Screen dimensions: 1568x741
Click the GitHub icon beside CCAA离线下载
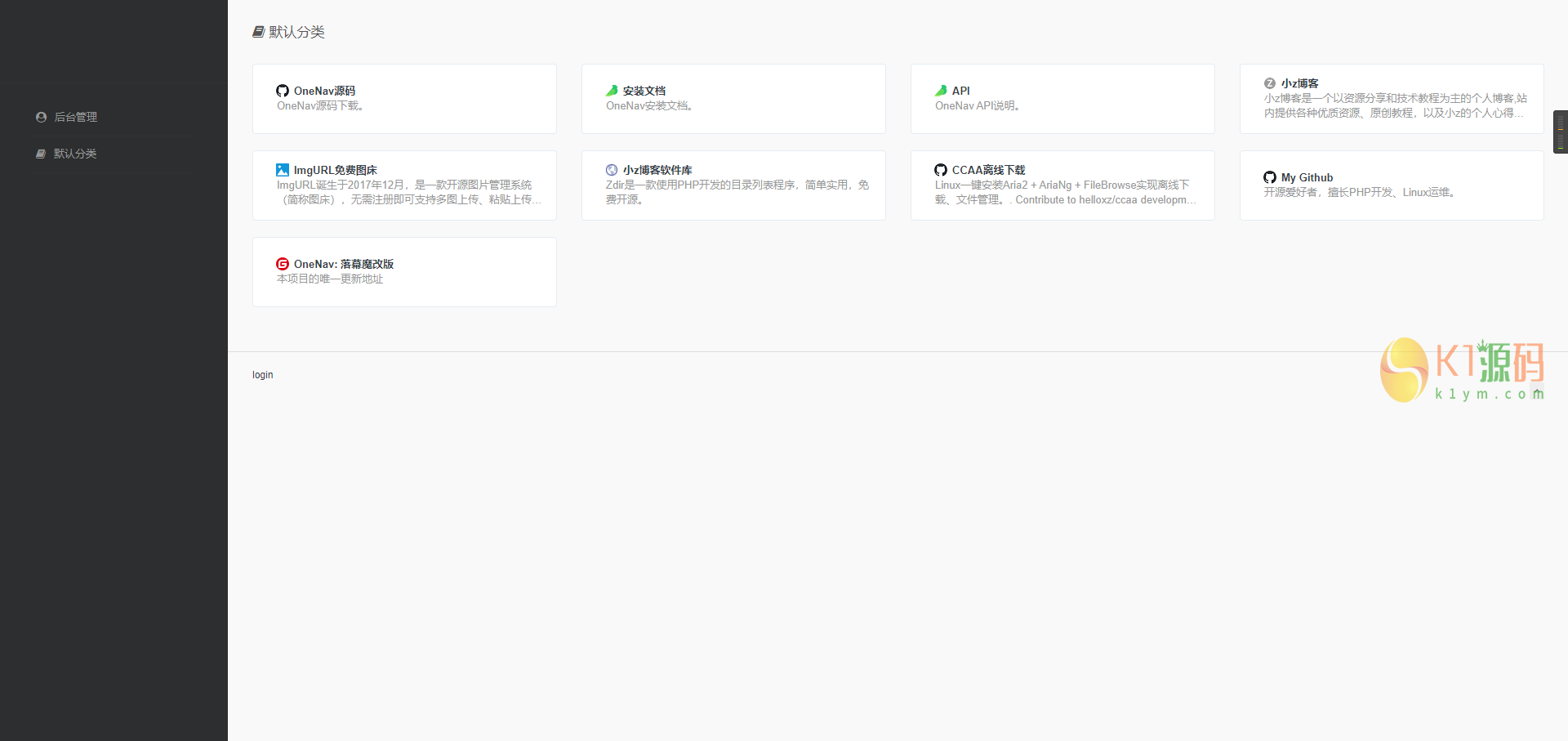pos(941,170)
